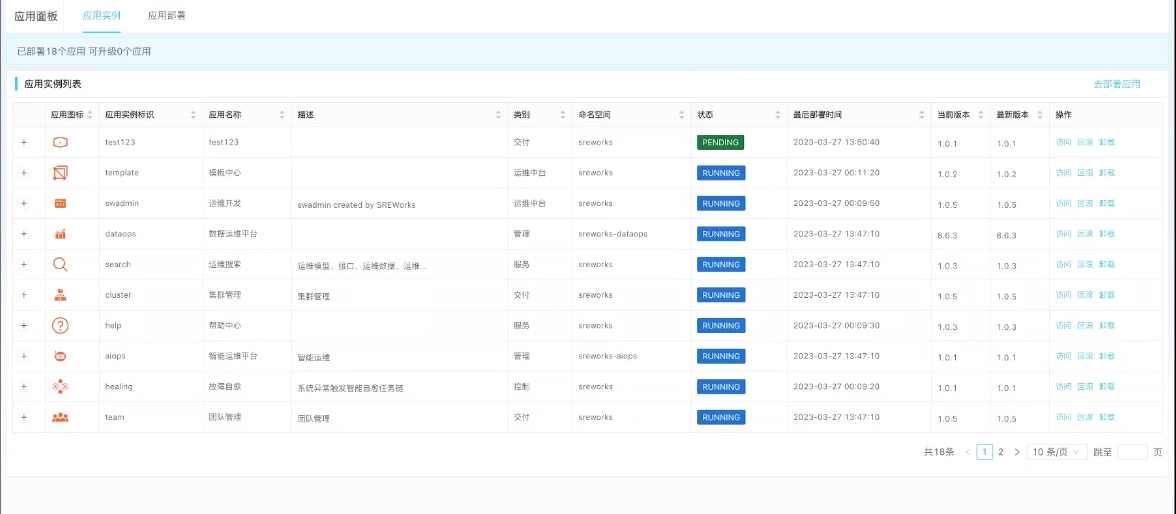Click 访问 for the template app

pos(1063,173)
